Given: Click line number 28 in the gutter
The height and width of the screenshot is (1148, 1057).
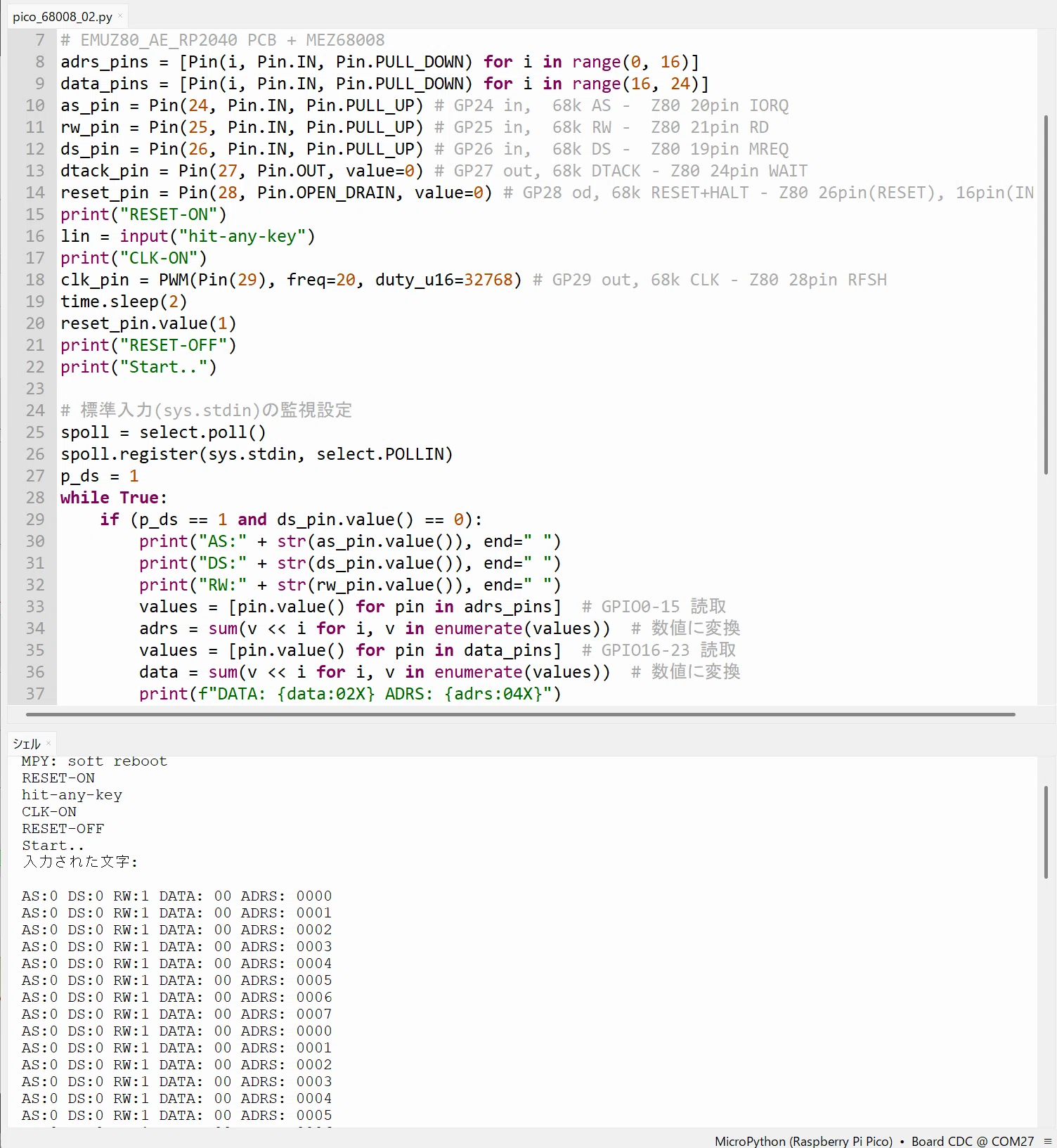Looking at the screenshot, I should coord(35,498).
